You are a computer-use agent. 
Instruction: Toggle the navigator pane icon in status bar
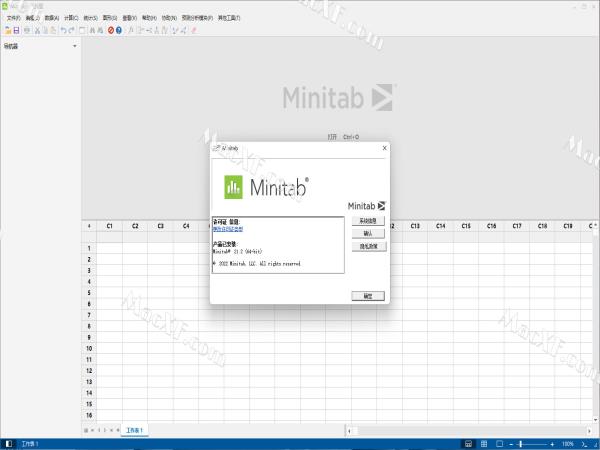tap(9, 444)
